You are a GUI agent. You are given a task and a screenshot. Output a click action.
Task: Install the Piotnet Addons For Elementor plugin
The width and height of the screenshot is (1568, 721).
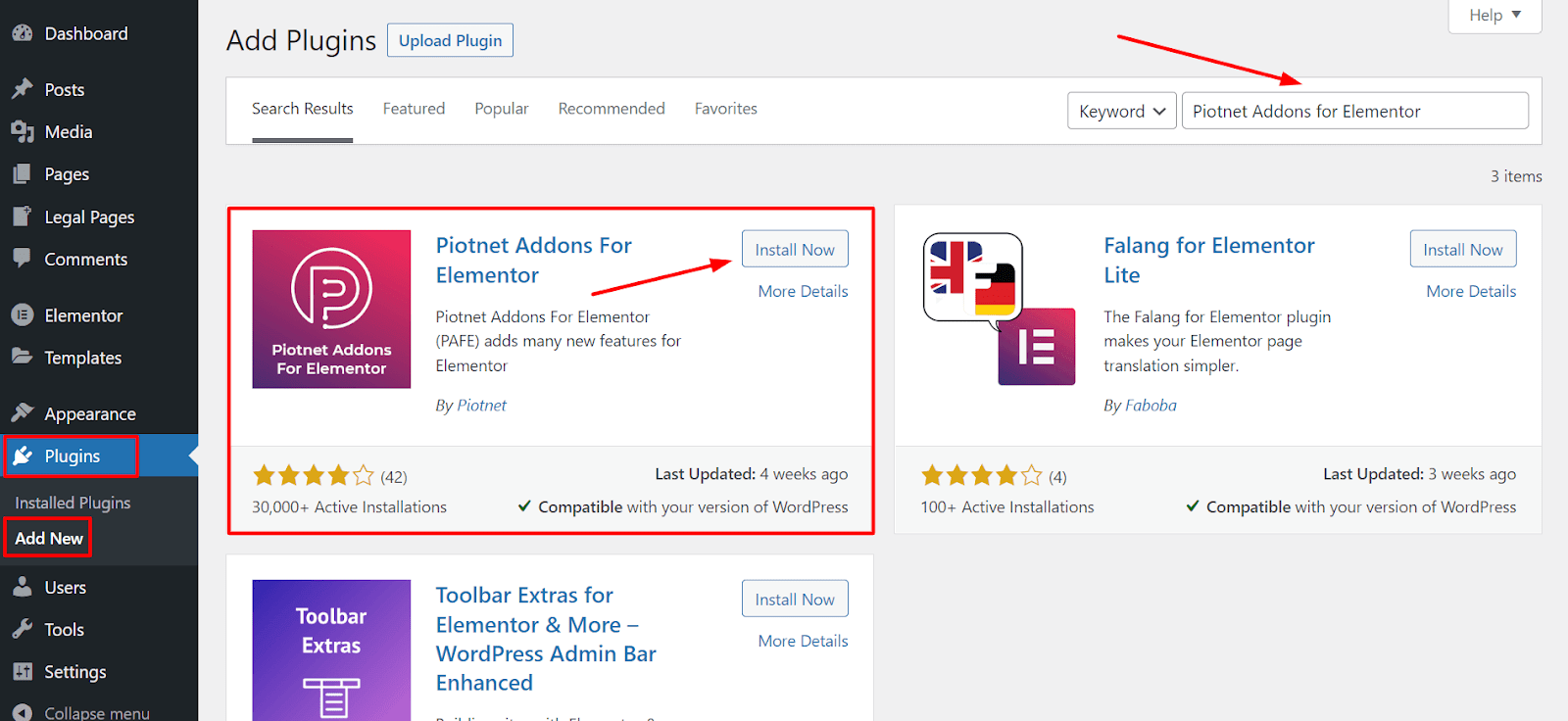pos(795,249)
